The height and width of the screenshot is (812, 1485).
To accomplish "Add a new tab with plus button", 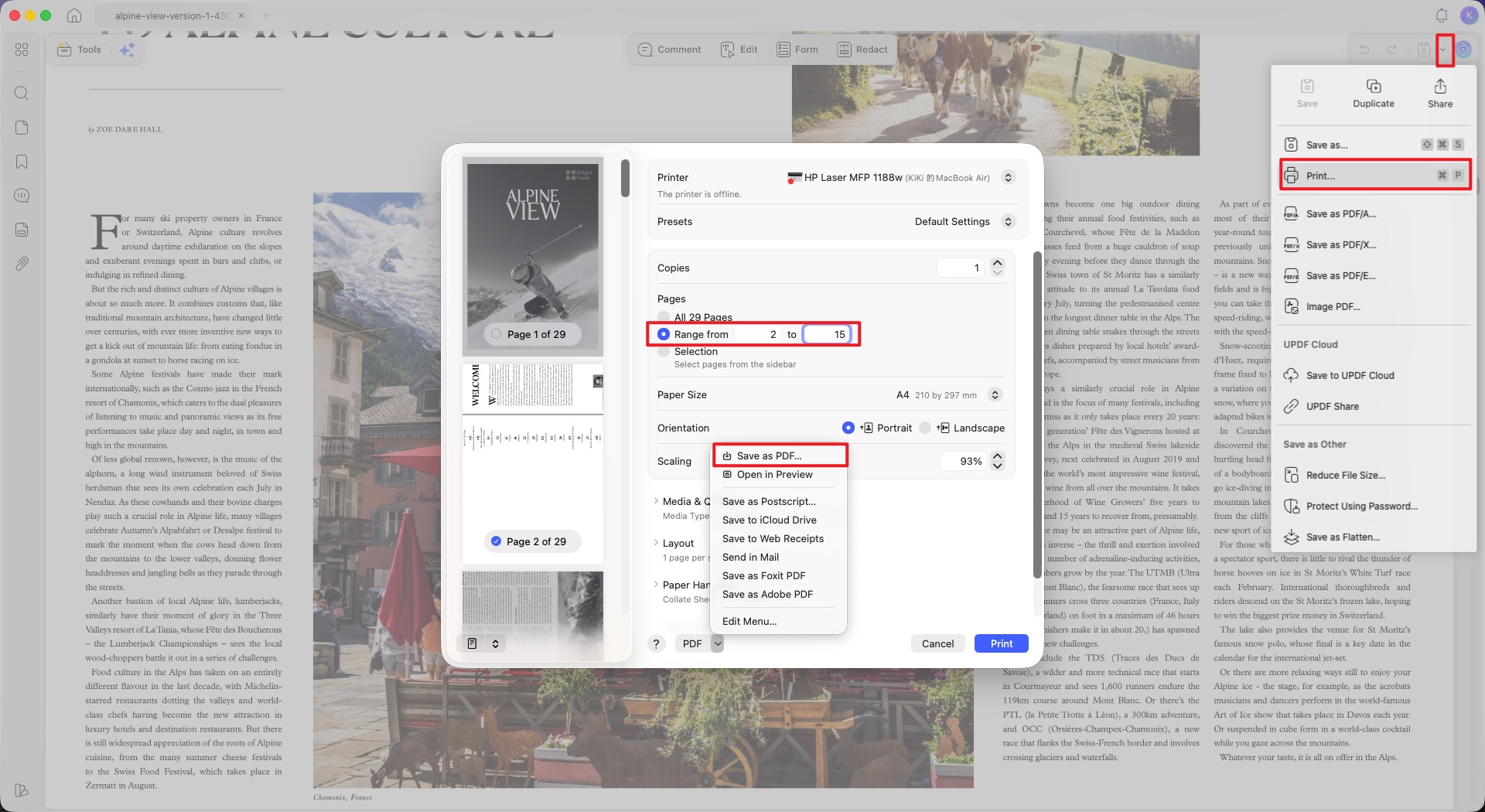I will pos(266,15).
